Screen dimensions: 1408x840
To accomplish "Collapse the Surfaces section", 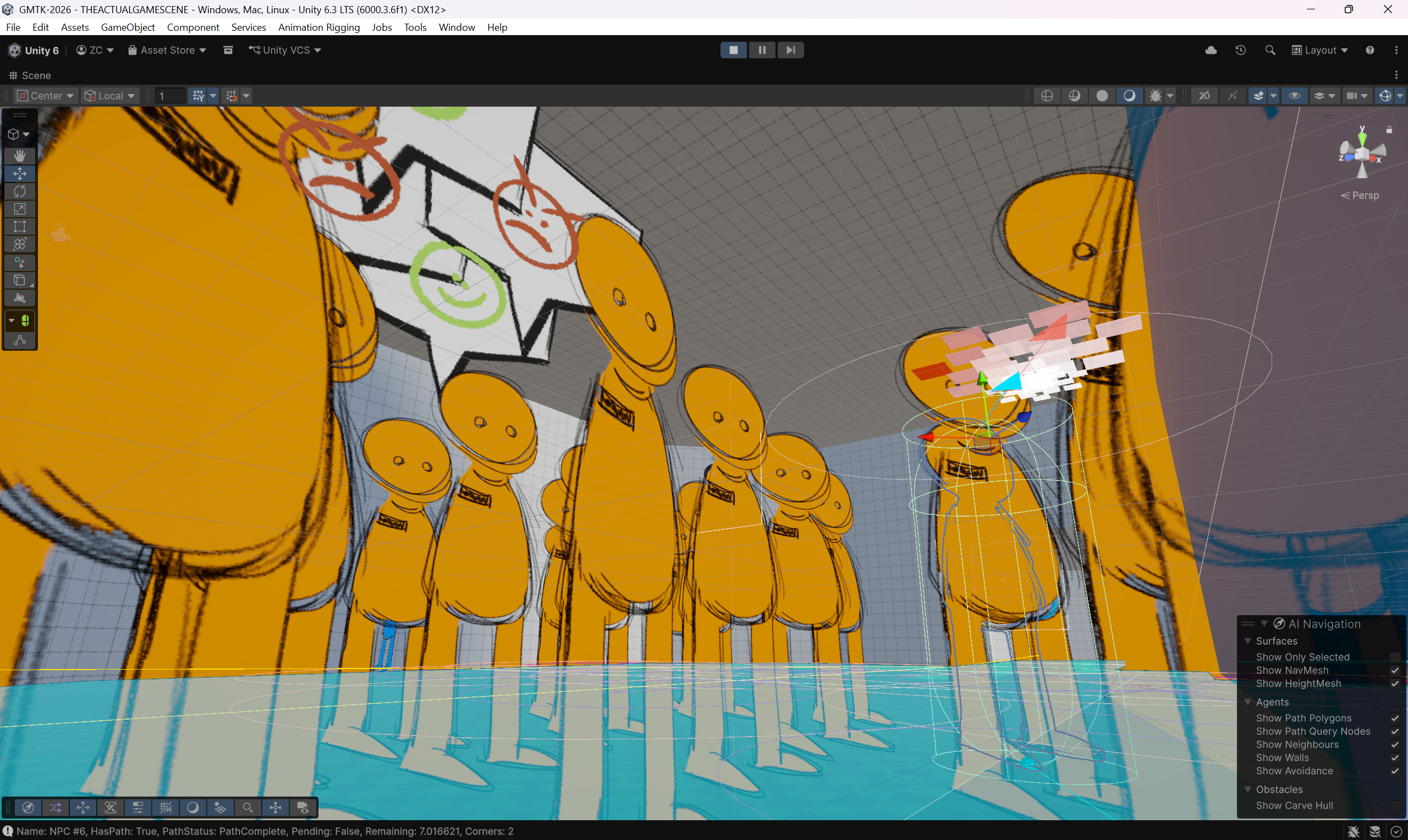I will click(x=1248, y=642).
